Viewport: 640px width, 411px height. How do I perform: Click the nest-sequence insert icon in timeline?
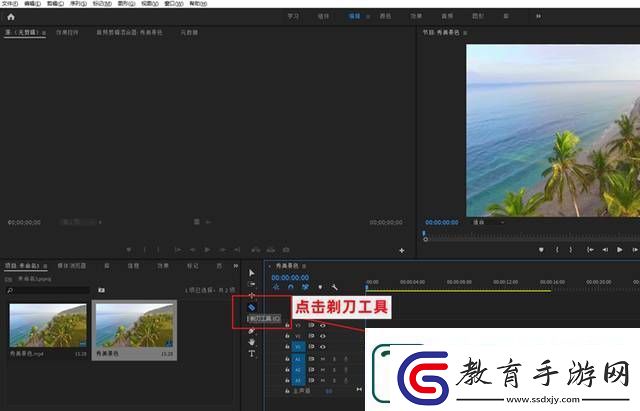pos(276,287)
